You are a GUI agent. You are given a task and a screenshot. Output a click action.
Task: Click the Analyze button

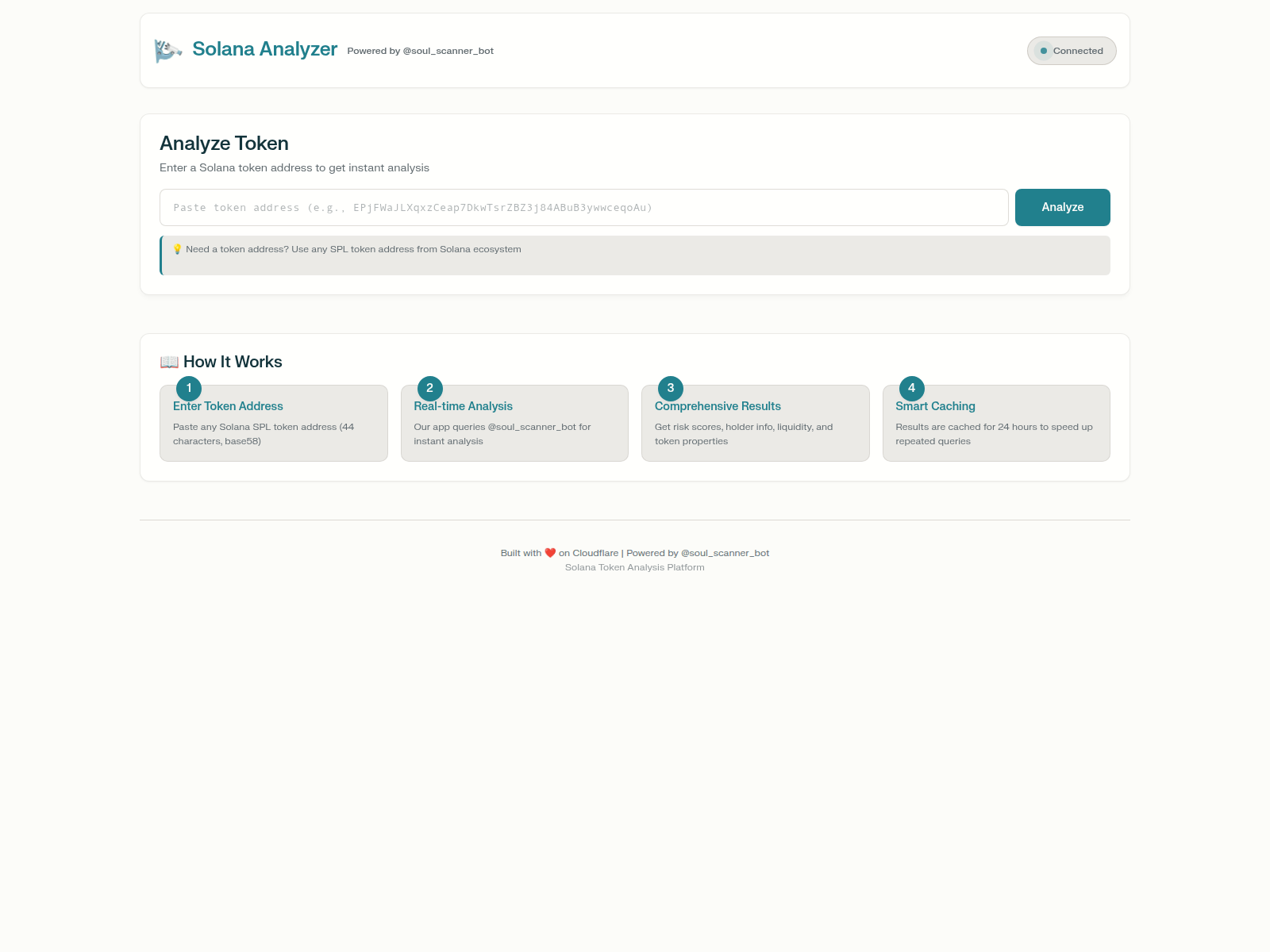click(x=1063, y=207)
